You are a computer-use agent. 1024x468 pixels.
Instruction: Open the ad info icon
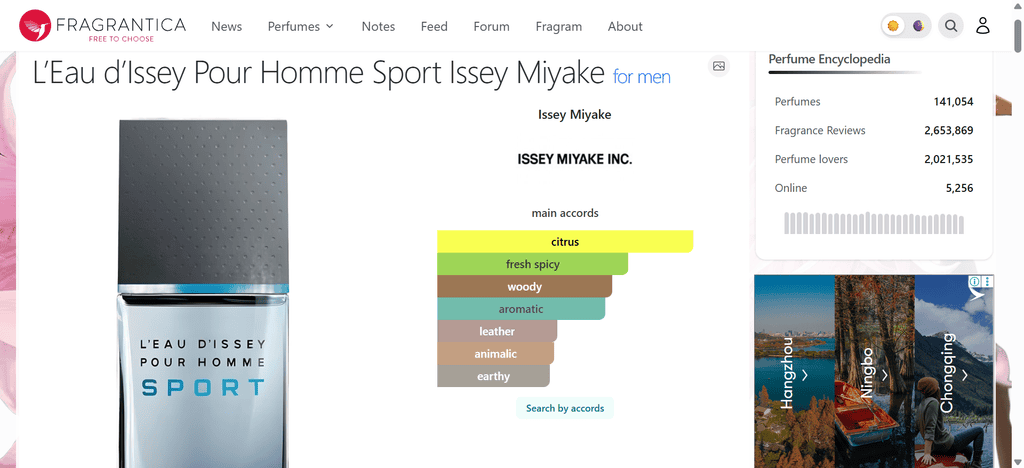click(975, 281)
